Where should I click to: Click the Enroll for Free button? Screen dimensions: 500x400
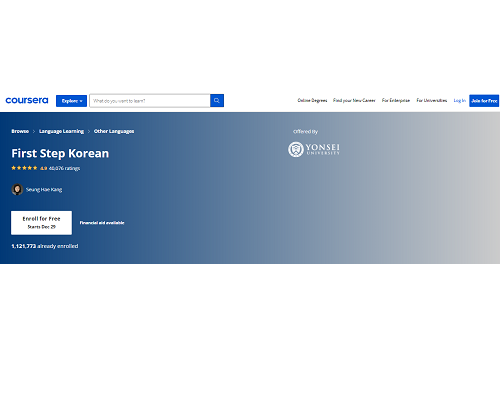[41, 223]
